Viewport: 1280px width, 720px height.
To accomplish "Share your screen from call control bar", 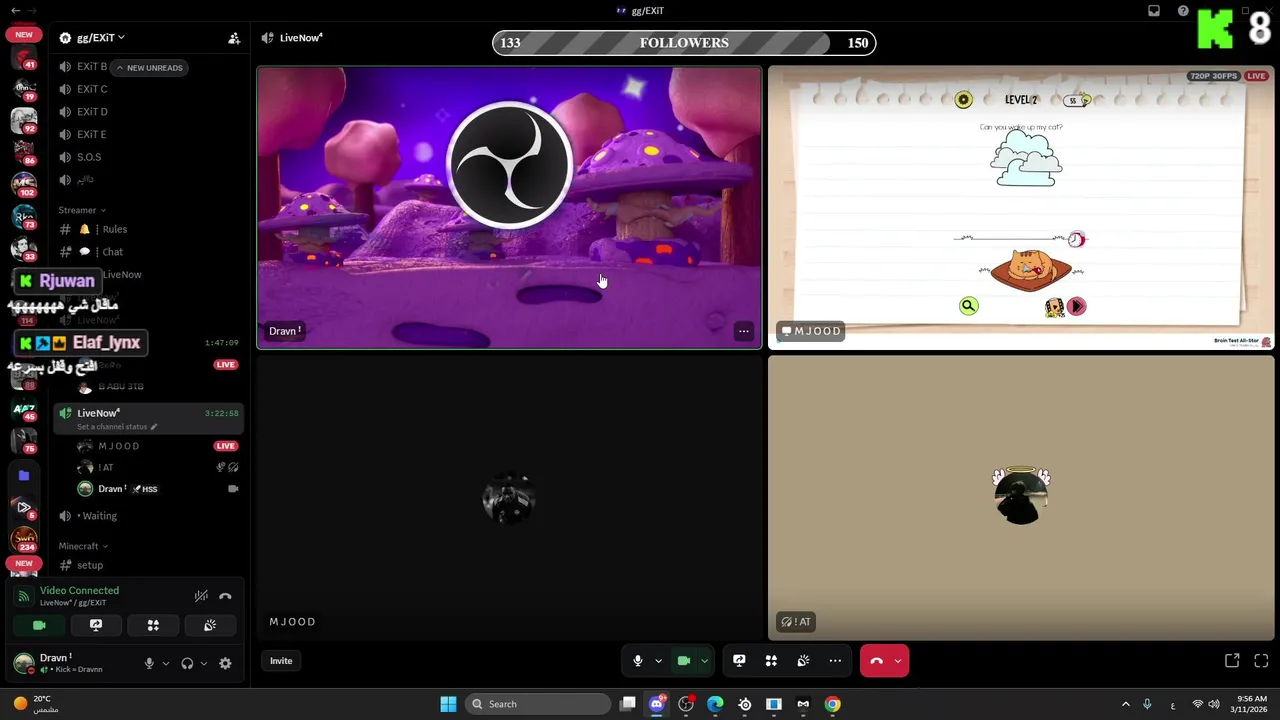I will point(739,661).
